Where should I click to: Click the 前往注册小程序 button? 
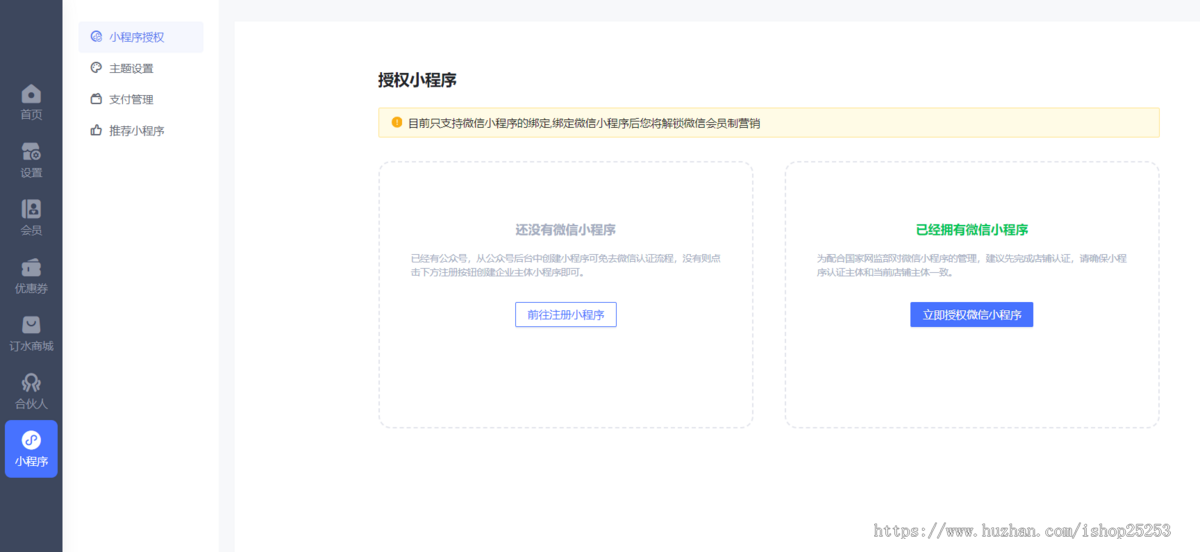click(x=566, y=314)
